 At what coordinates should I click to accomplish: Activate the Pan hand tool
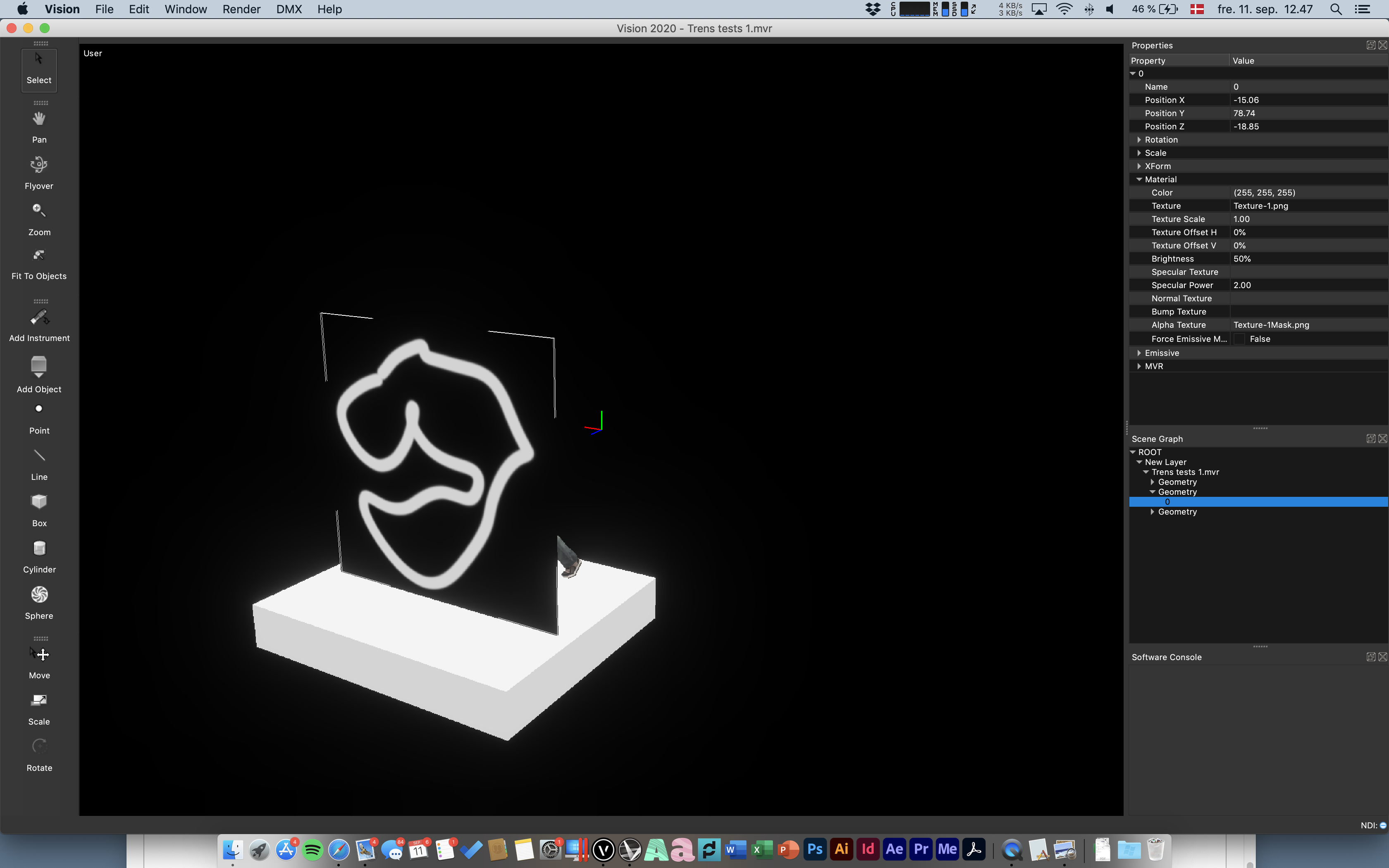click(39, 127)
